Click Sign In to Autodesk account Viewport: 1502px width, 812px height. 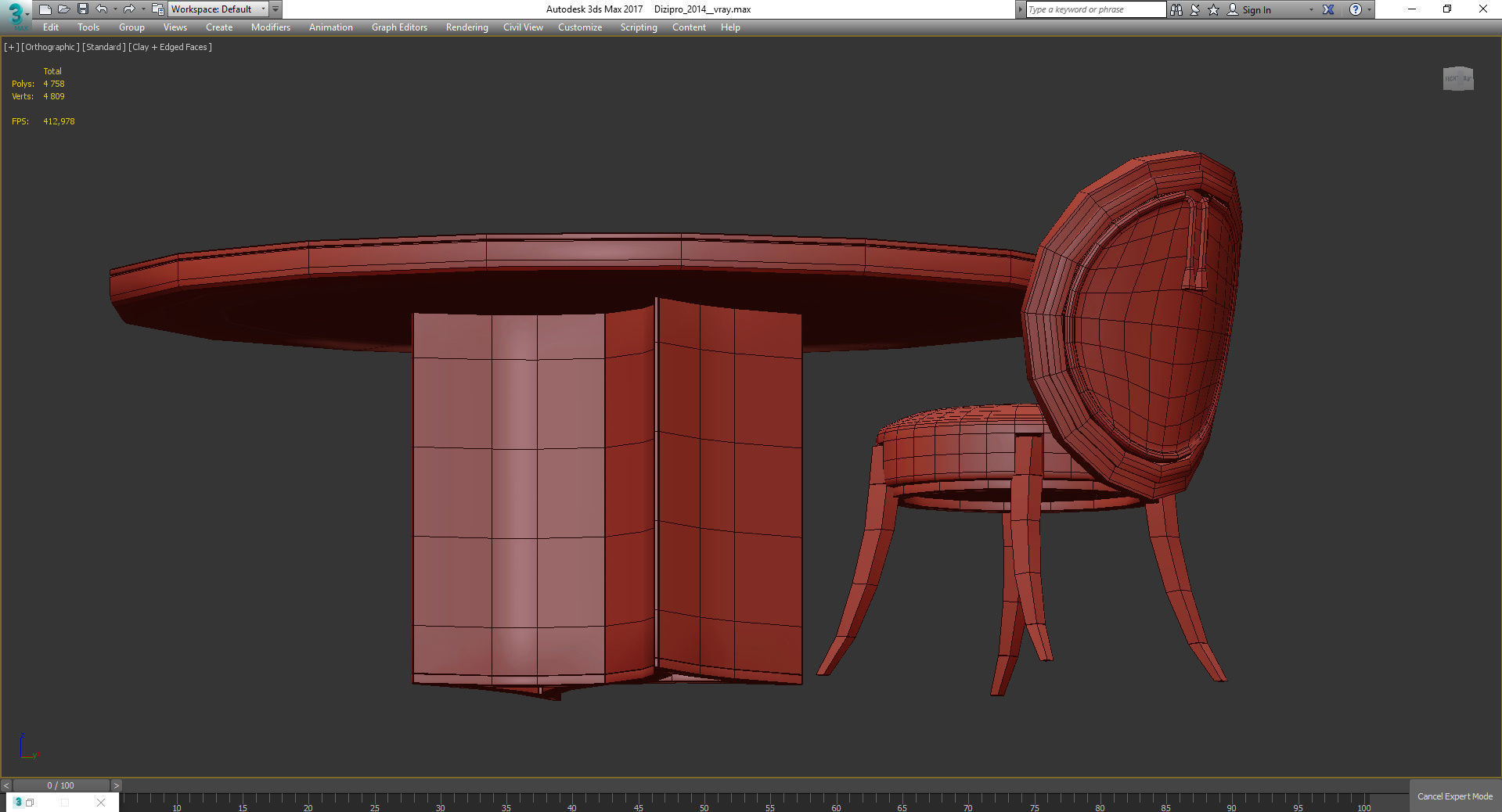[1248, 9]
